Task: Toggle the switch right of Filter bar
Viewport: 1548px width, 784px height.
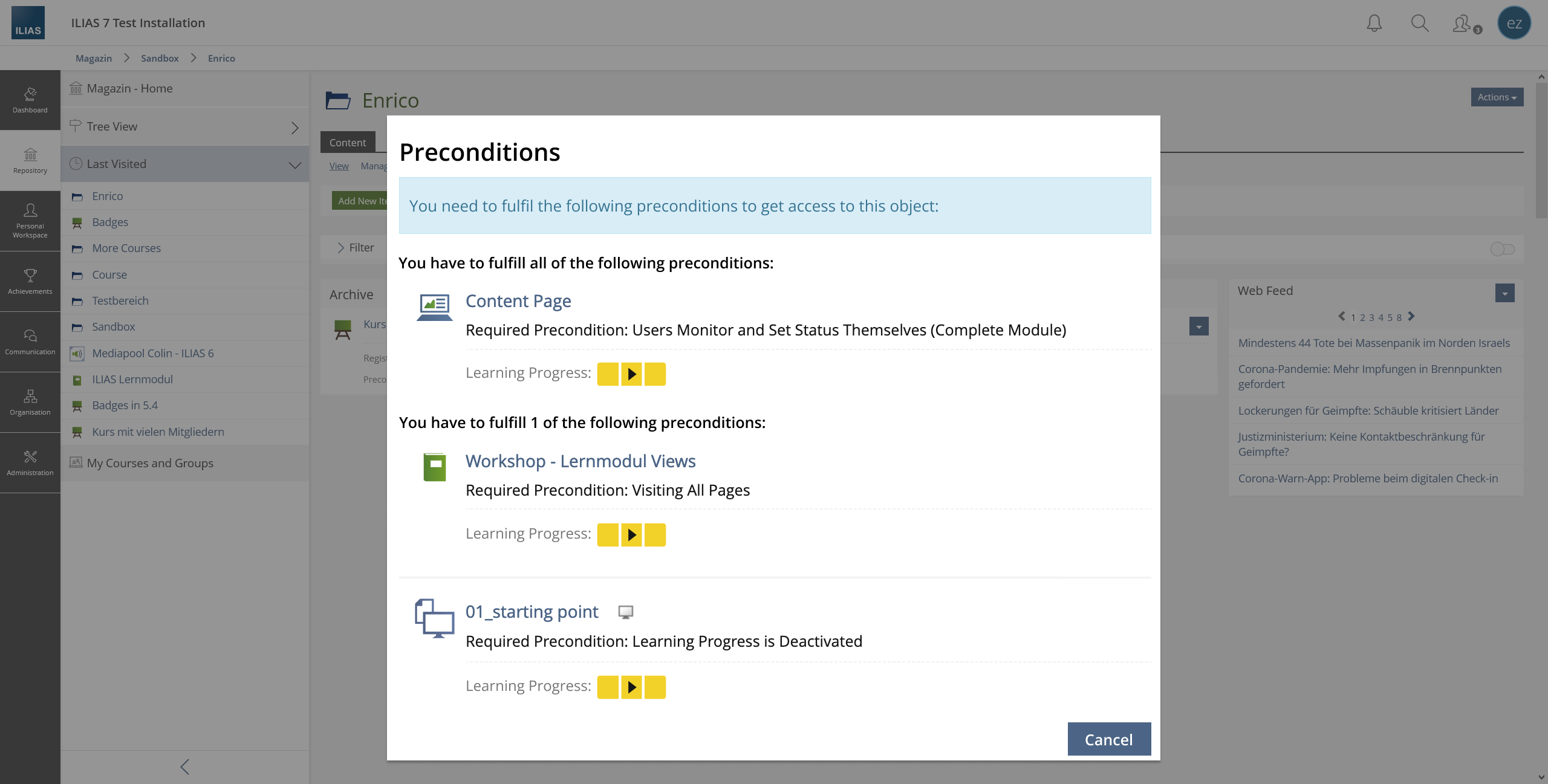Action: coord(1502,249)
